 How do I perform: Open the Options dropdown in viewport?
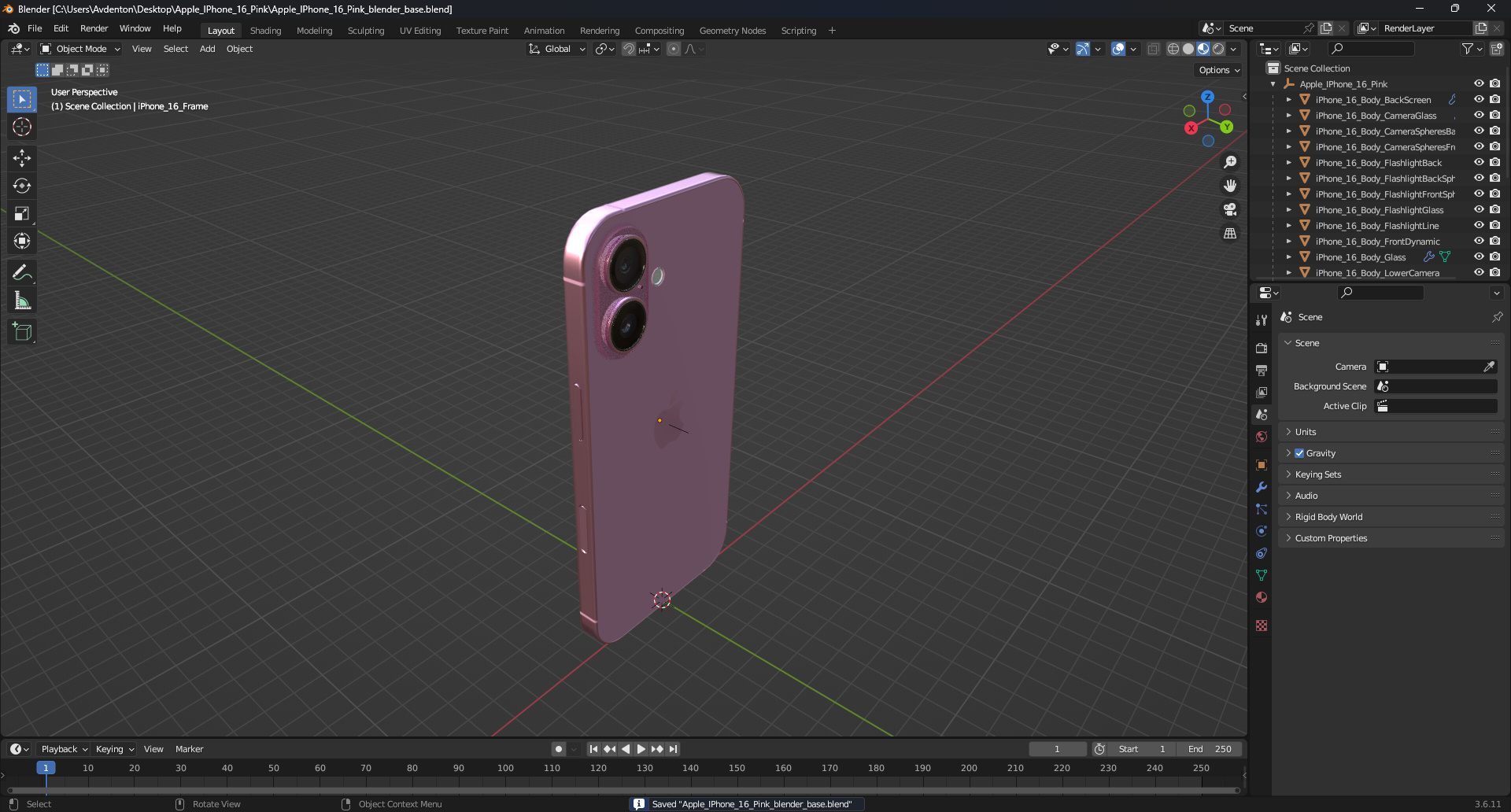(1218, 70)
